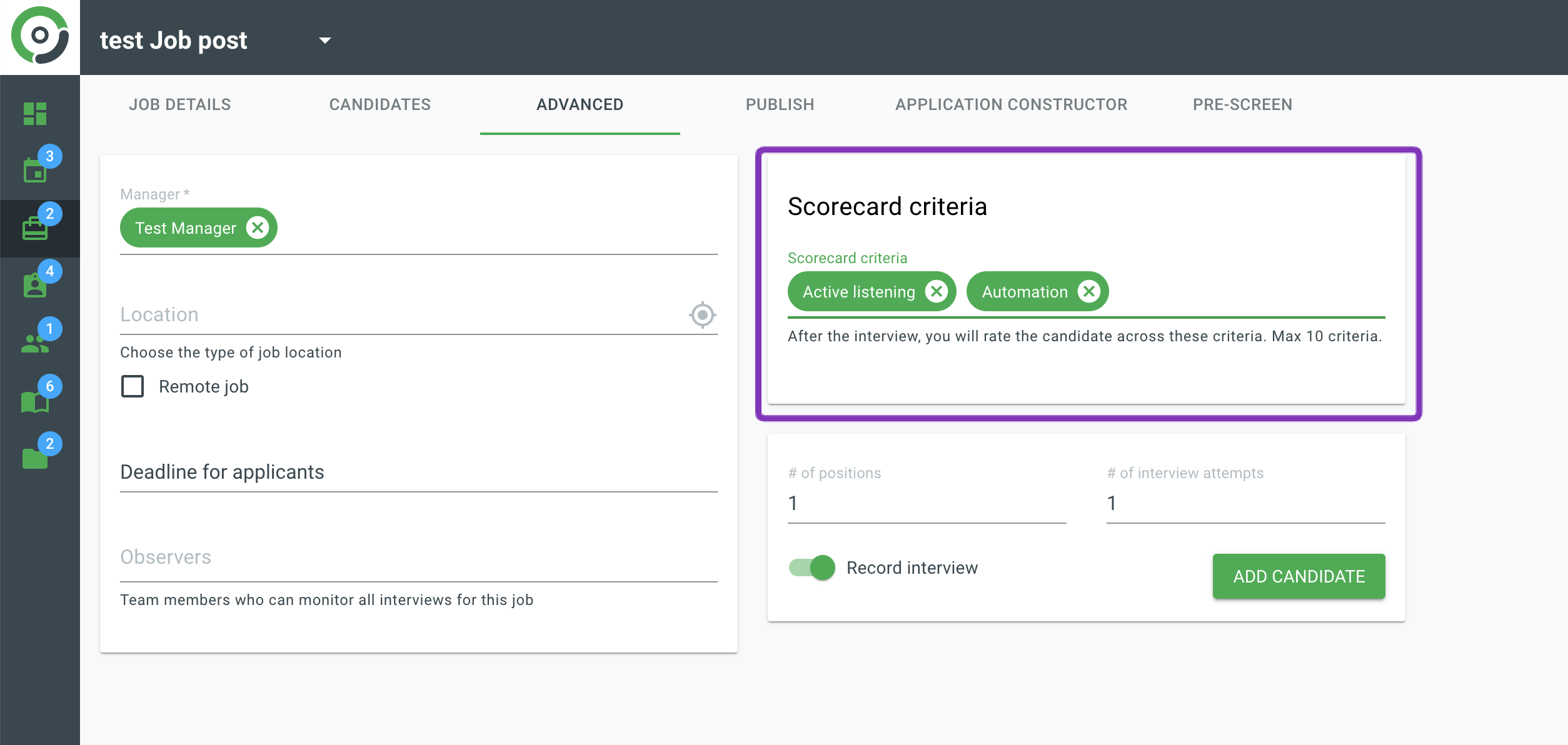This screenshot has width=1568, height=745.
Task: Check the Remote job checkbox
Action: [133, 386]
